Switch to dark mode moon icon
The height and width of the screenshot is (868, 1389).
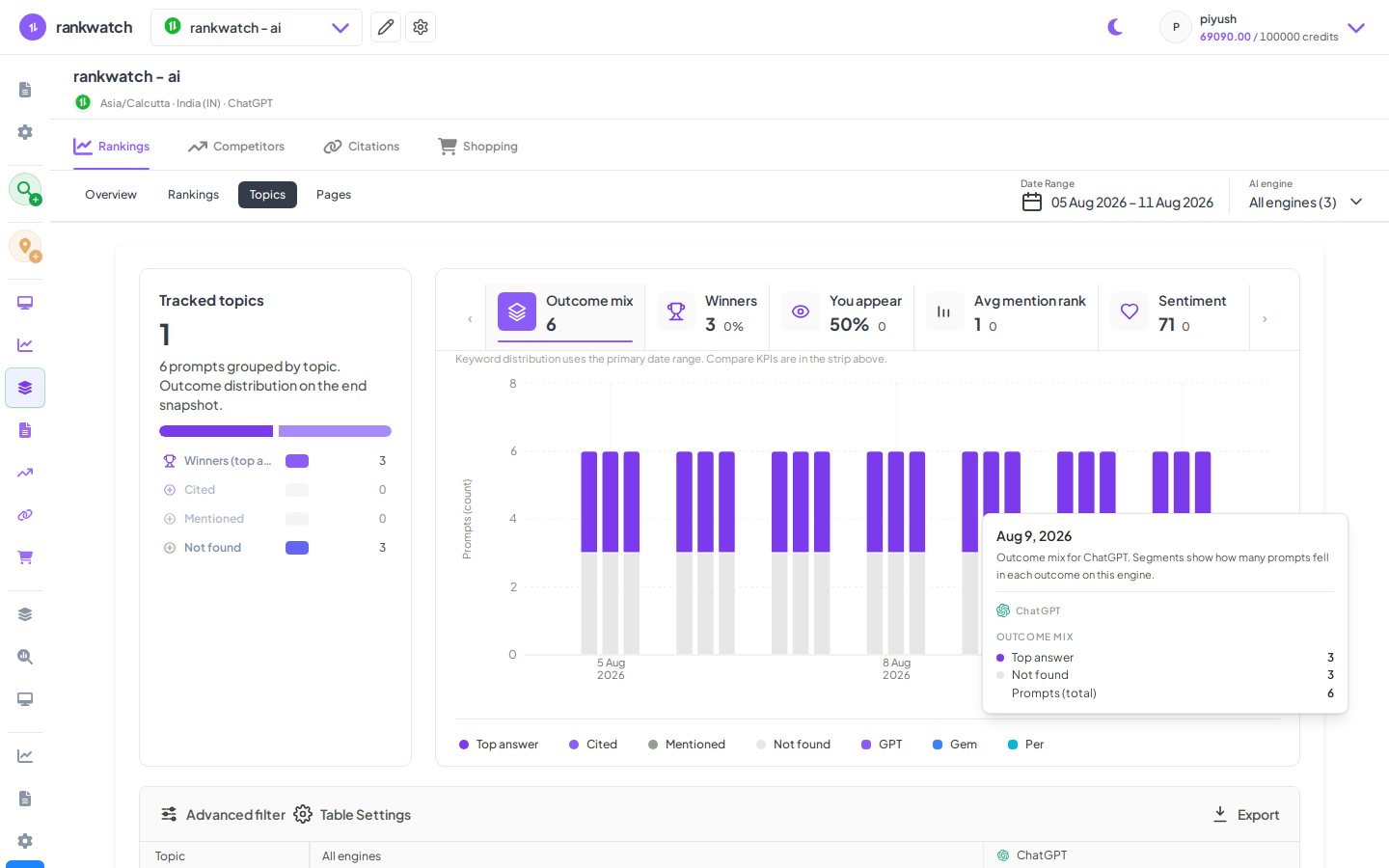1115,27
